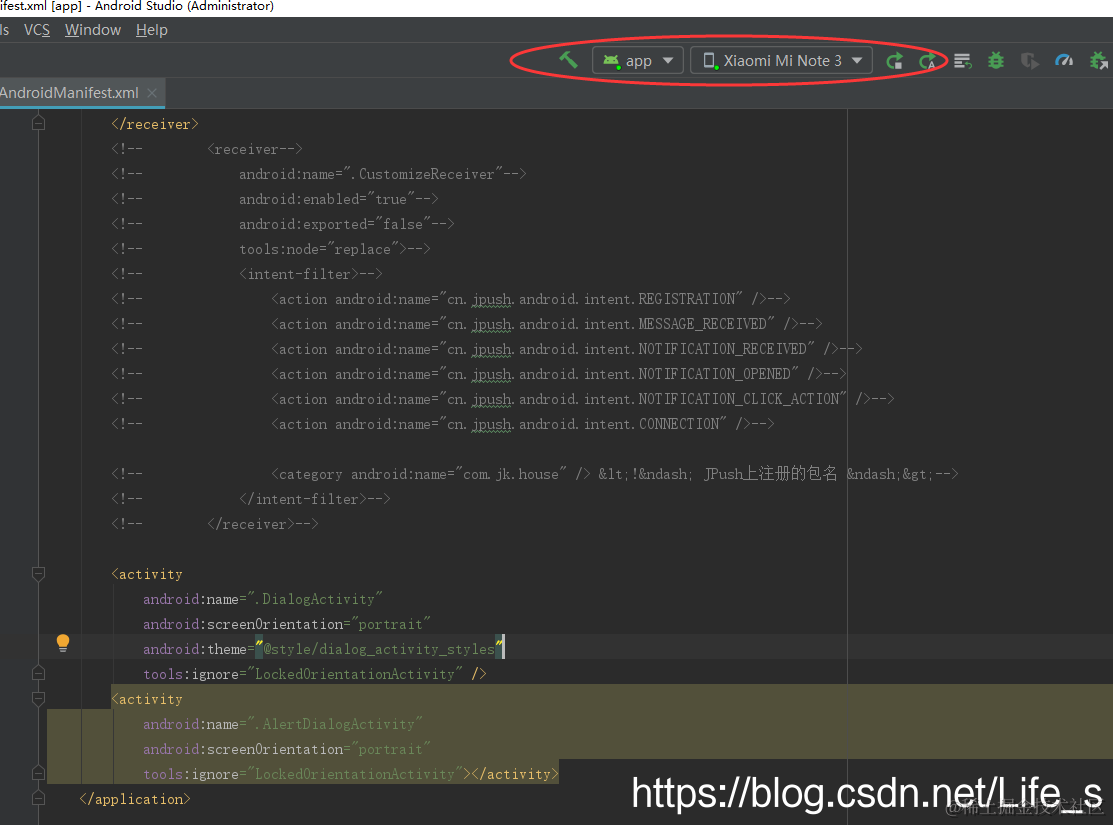Click the commented .CustomizeReceiver line
Image resolution: width=1113 pixels, height=825 pixels.
tap(319, 174)
